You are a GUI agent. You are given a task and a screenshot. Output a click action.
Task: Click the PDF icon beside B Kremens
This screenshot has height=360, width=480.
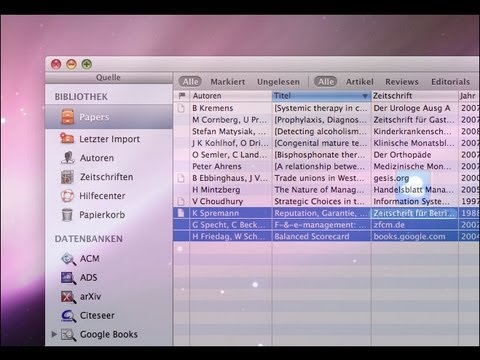(181, 108)
